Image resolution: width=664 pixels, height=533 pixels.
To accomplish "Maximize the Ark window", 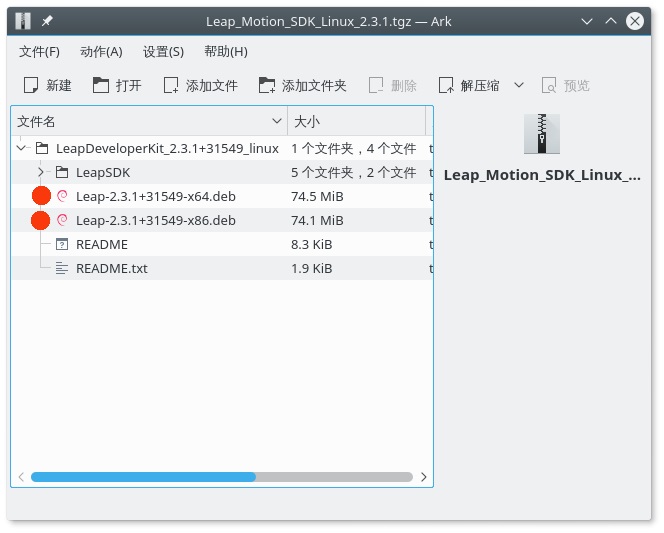I will [611, 21].
